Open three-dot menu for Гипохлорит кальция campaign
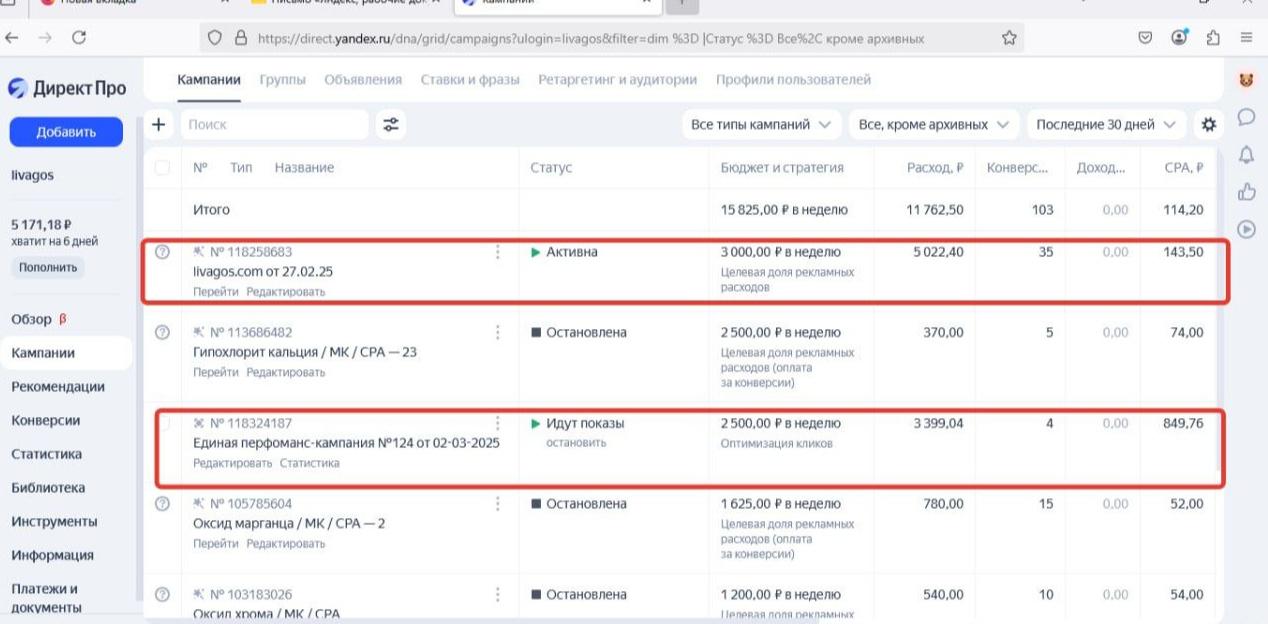Image resolution: width=1268 pixels, height=624 pixels. pyautogui.click(x=498, y=332)
